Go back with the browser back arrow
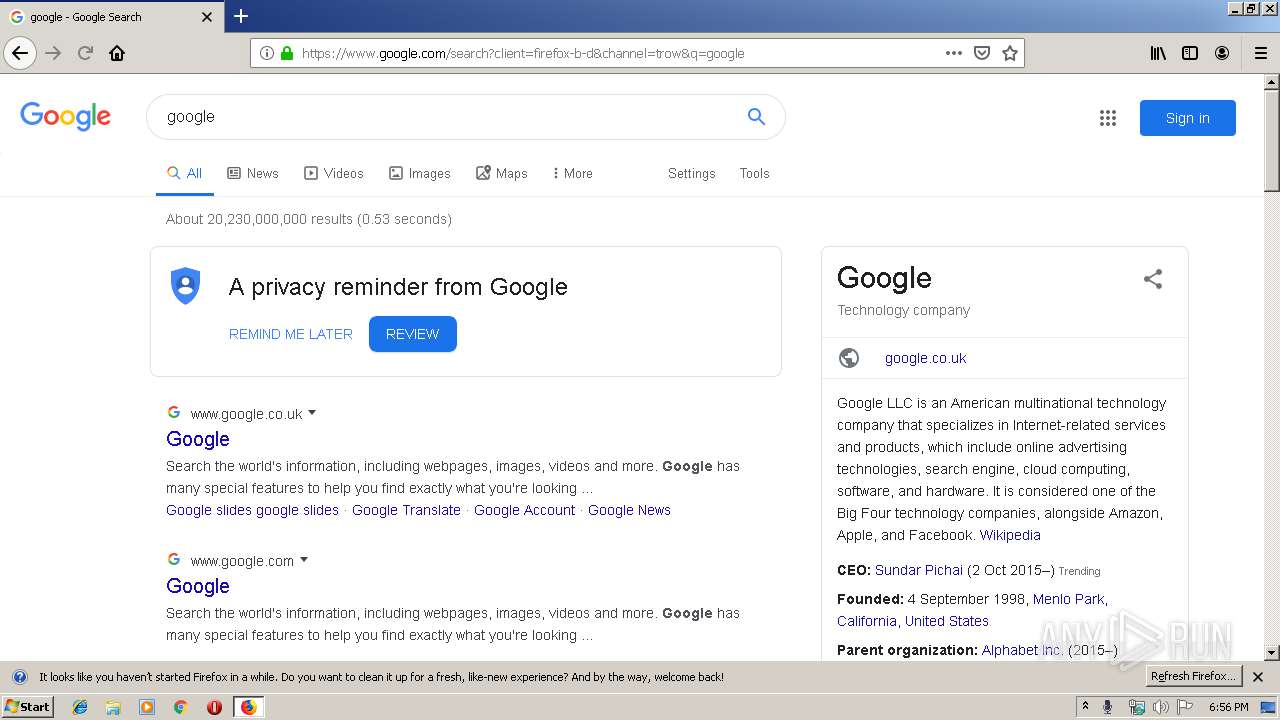The height and width of the screenshot is (720, 1280). 20,53
